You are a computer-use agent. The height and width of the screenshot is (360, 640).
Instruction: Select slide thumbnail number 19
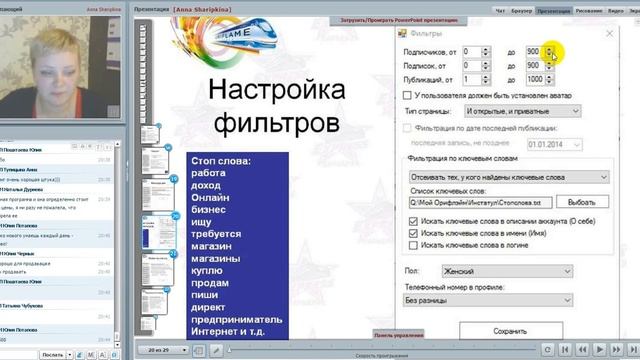pyautogui.click(x=158, y=195)
